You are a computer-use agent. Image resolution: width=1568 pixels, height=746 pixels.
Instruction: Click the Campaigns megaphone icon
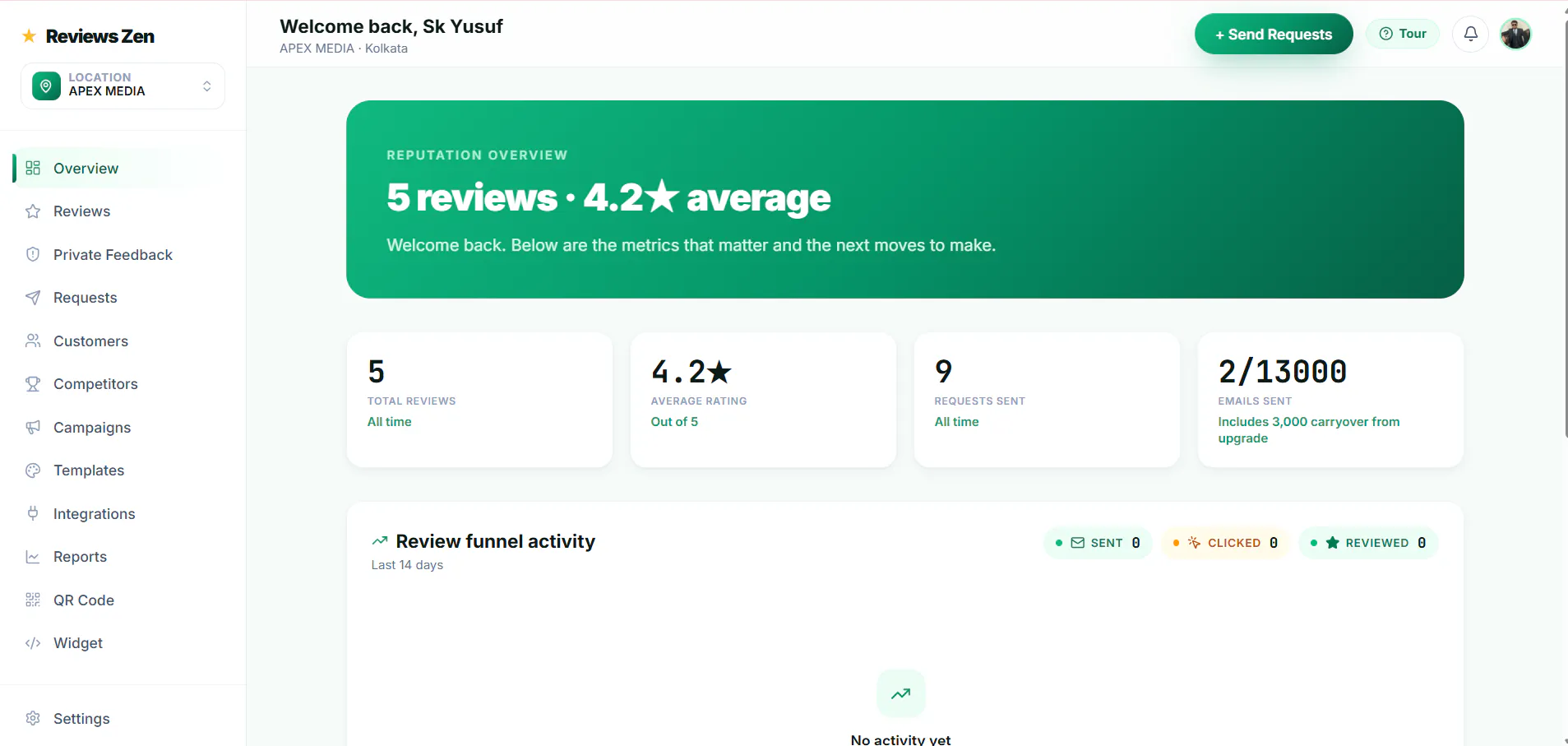pos(33,427)
